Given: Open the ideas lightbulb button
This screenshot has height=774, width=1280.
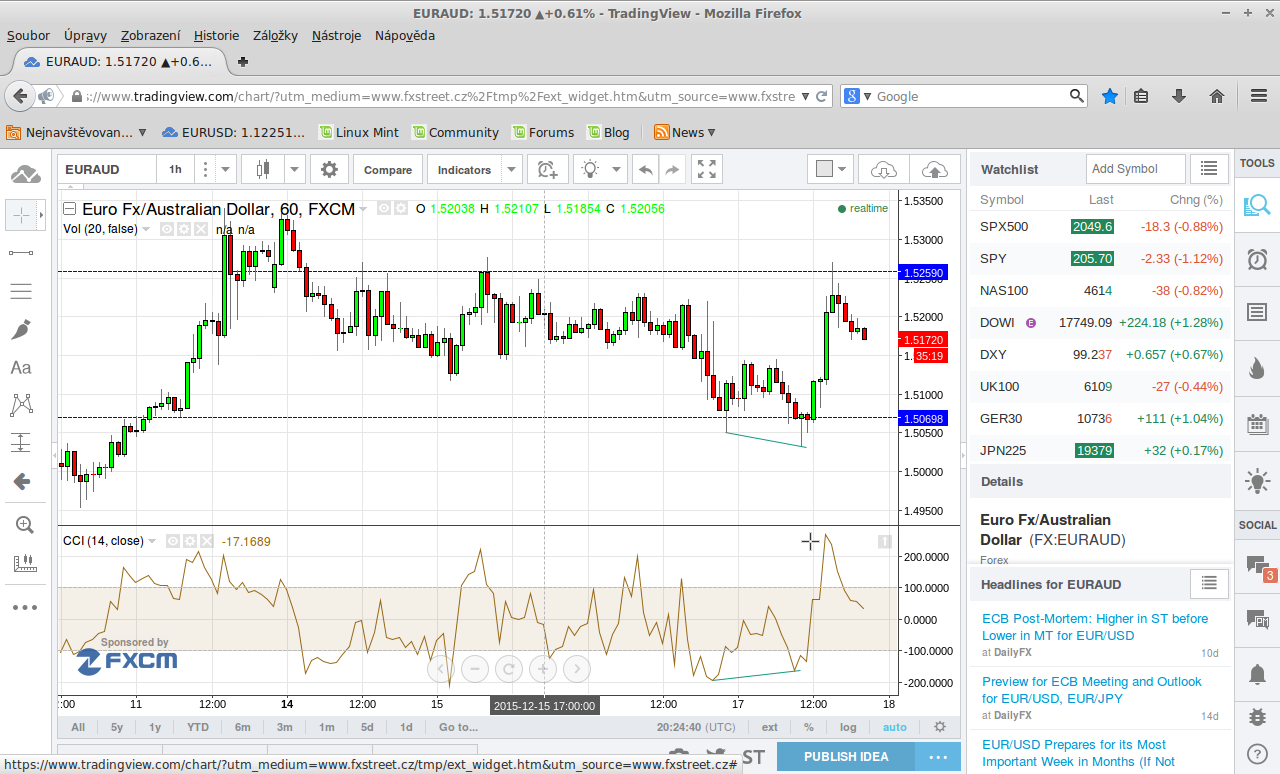Looking at the screenshot, I should 590,169.
